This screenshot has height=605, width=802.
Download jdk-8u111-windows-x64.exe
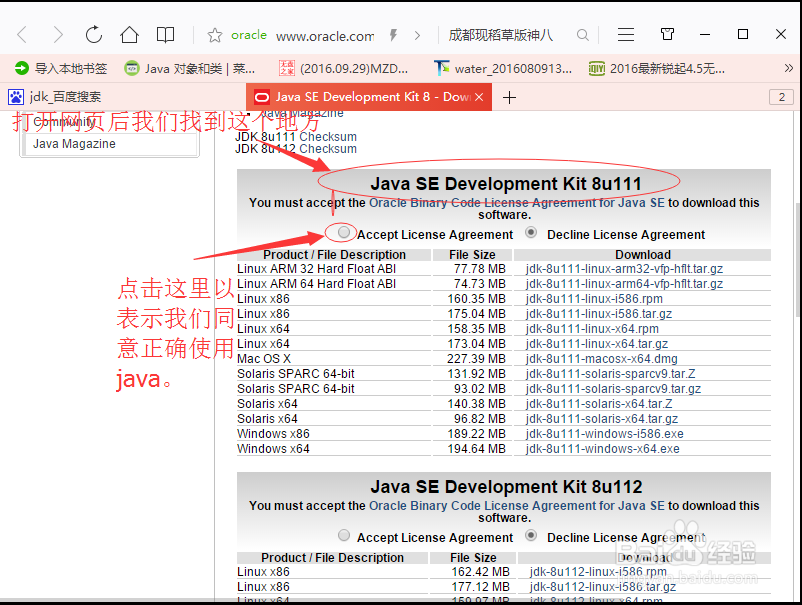click(603, 449)
